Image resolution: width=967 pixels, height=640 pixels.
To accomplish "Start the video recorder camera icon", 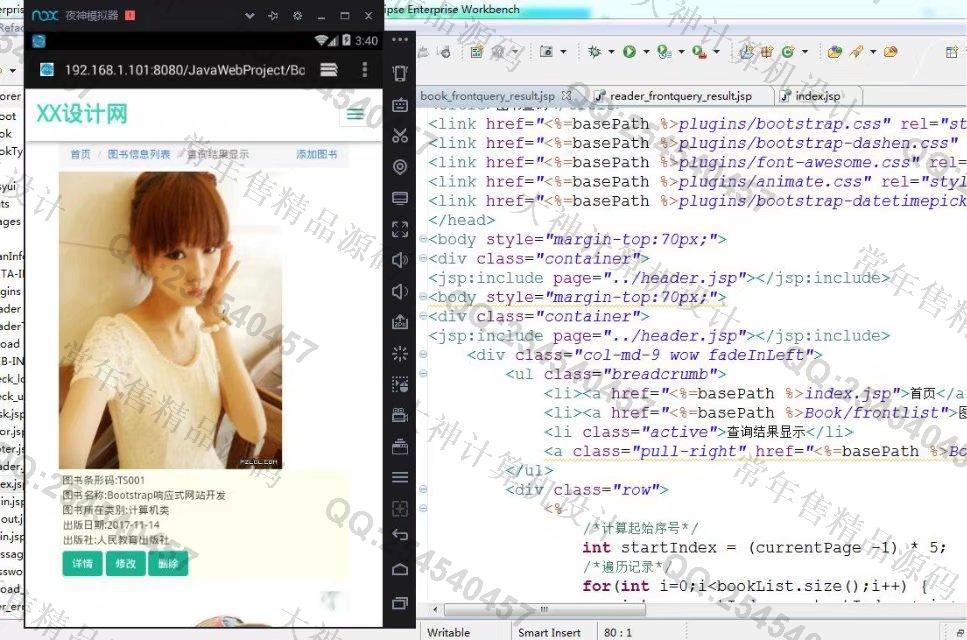I will [x=400, y=415].
